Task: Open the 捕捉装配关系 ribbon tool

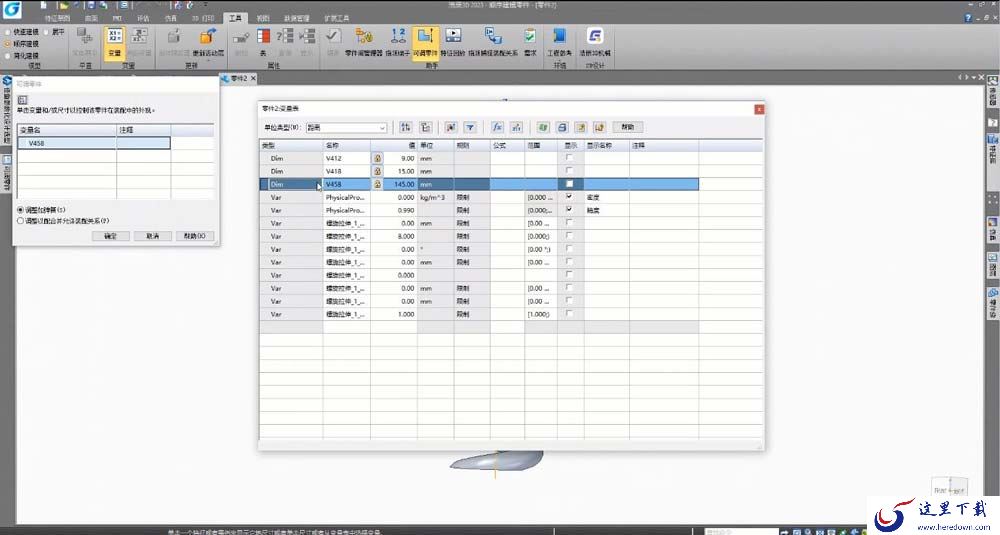Action: click(x=493, y=42)
